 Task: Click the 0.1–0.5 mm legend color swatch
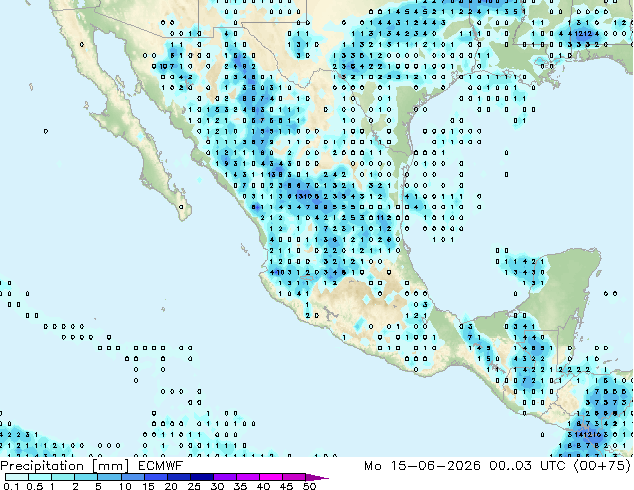[x=17, y=477]
